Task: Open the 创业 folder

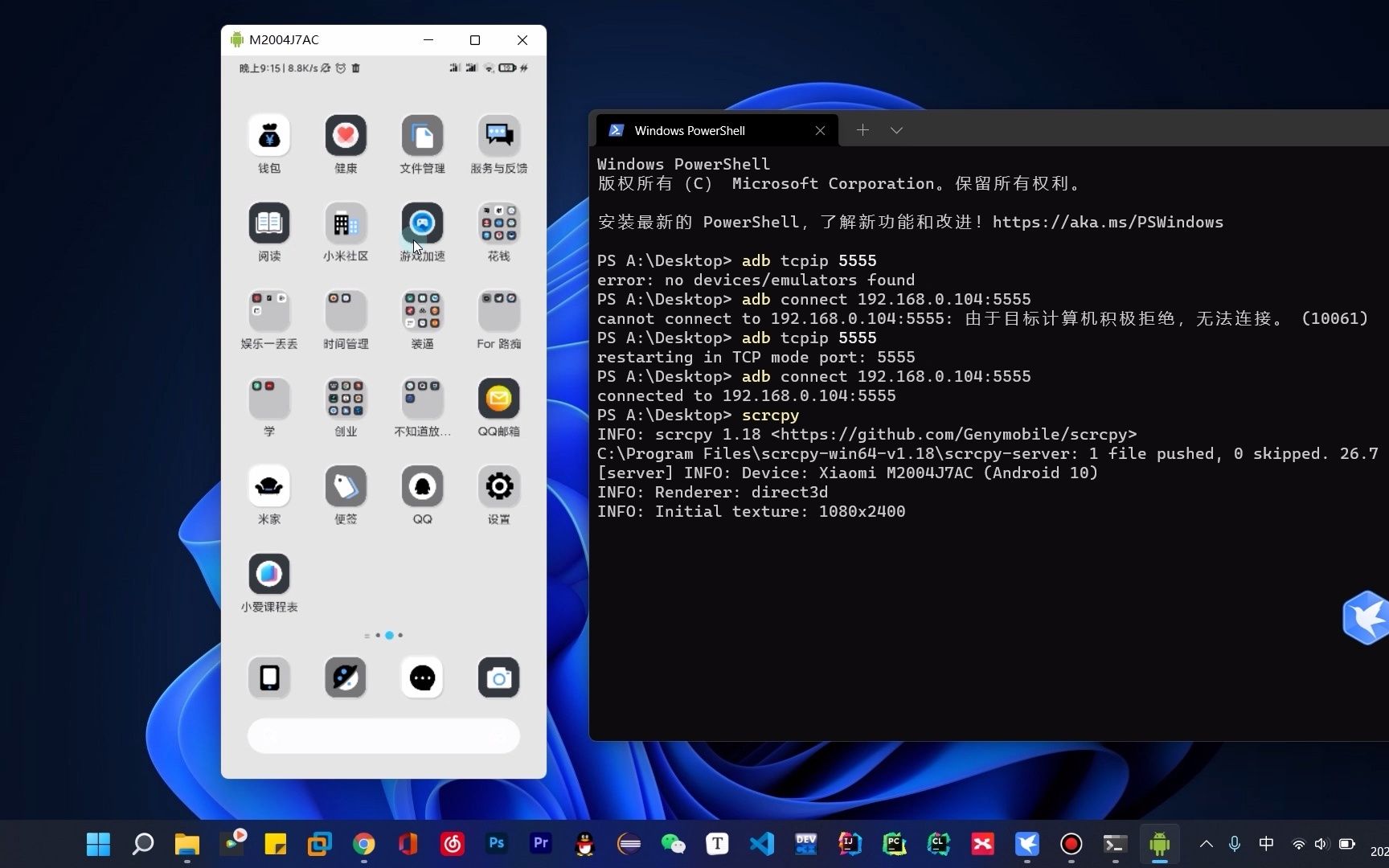Action: tap(346, 399)
